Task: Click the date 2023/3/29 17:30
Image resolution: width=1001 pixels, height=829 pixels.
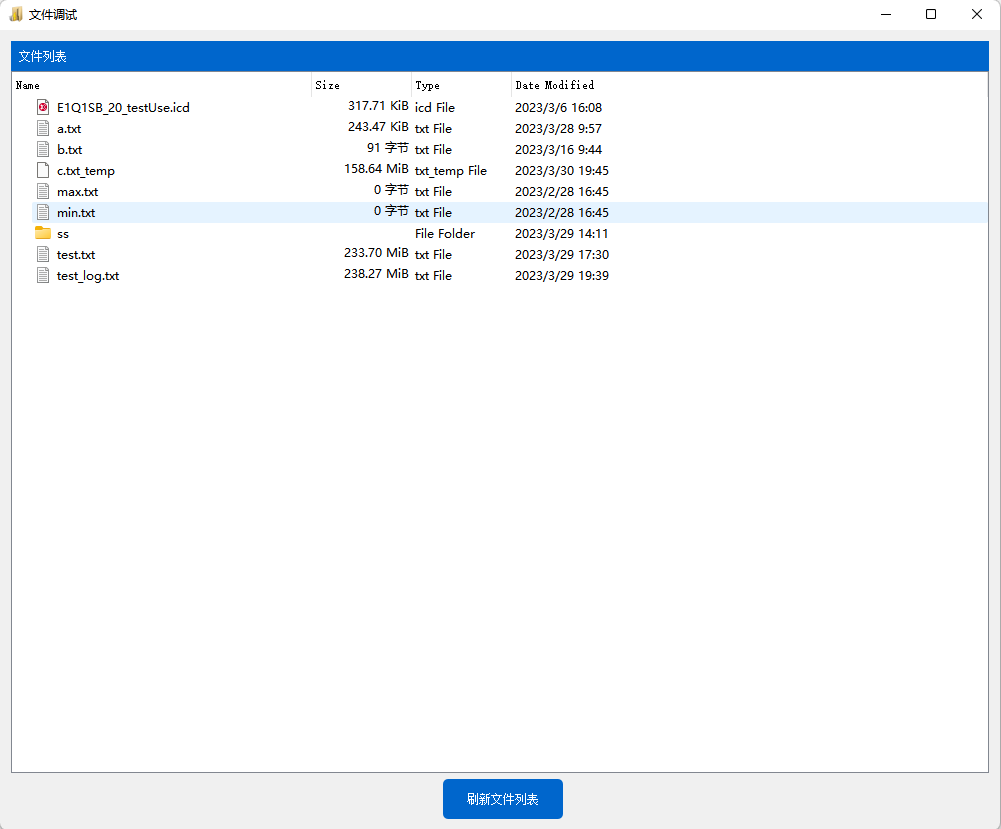Action: 562,255
